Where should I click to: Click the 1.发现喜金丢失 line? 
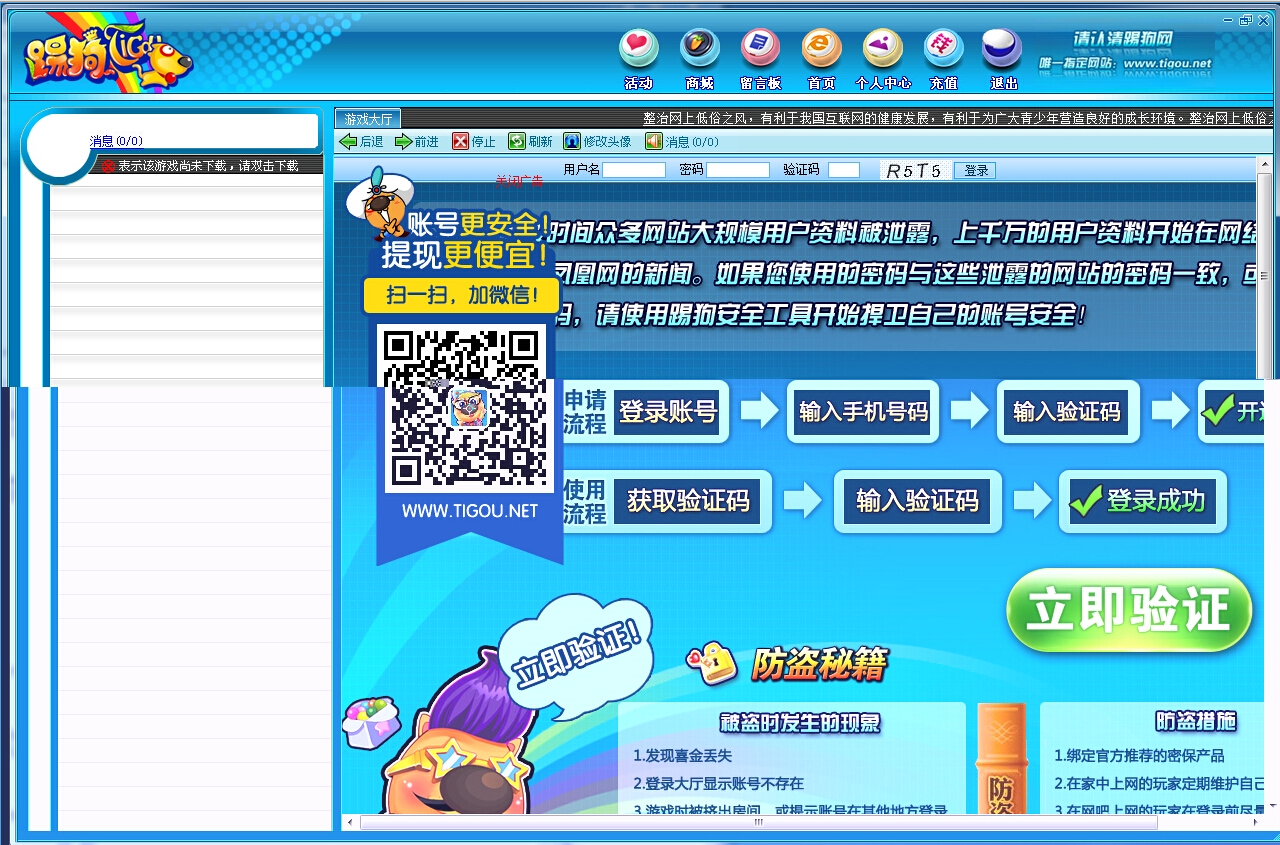tap(682, 755)
